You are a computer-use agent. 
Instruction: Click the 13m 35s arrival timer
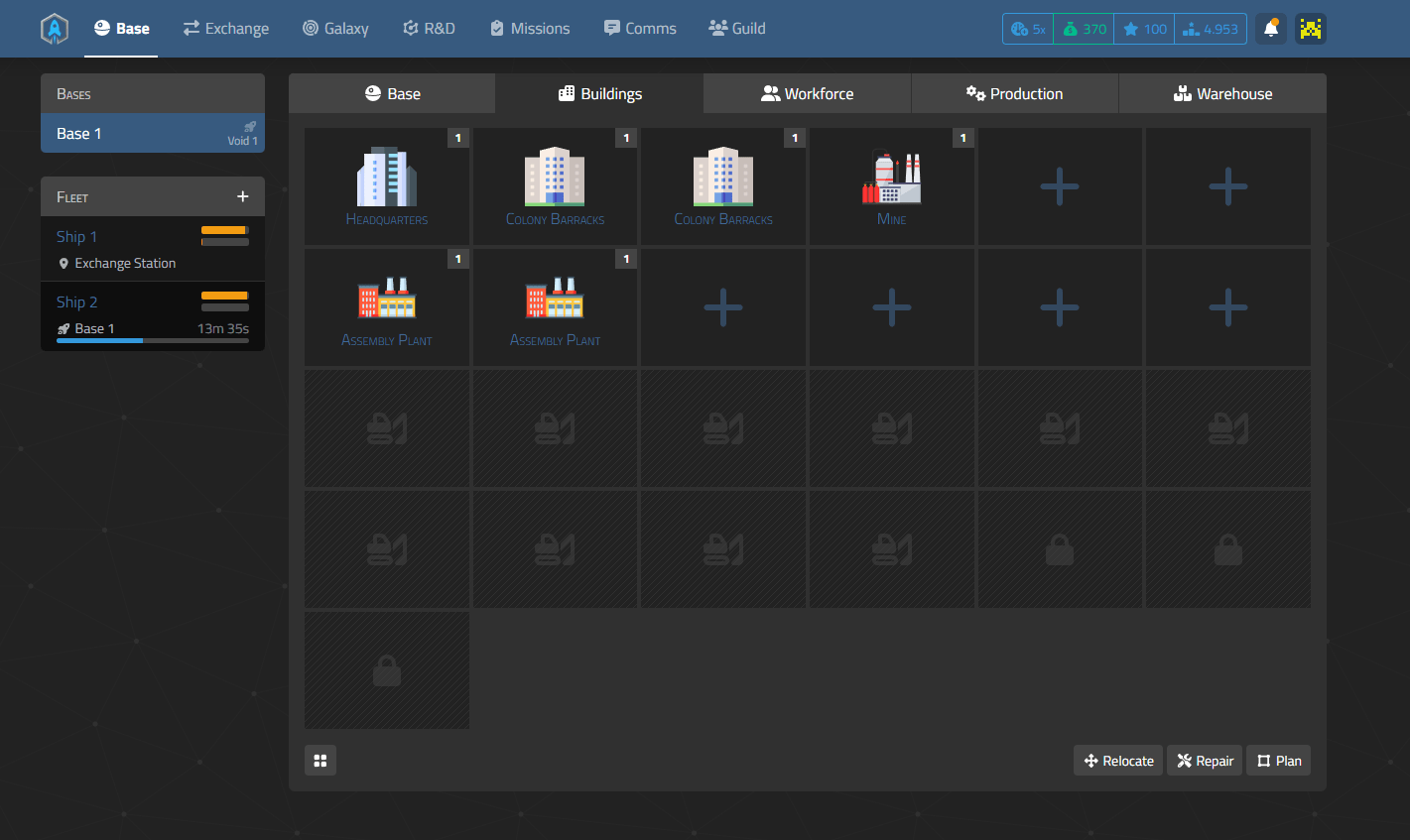pos(223,328)
